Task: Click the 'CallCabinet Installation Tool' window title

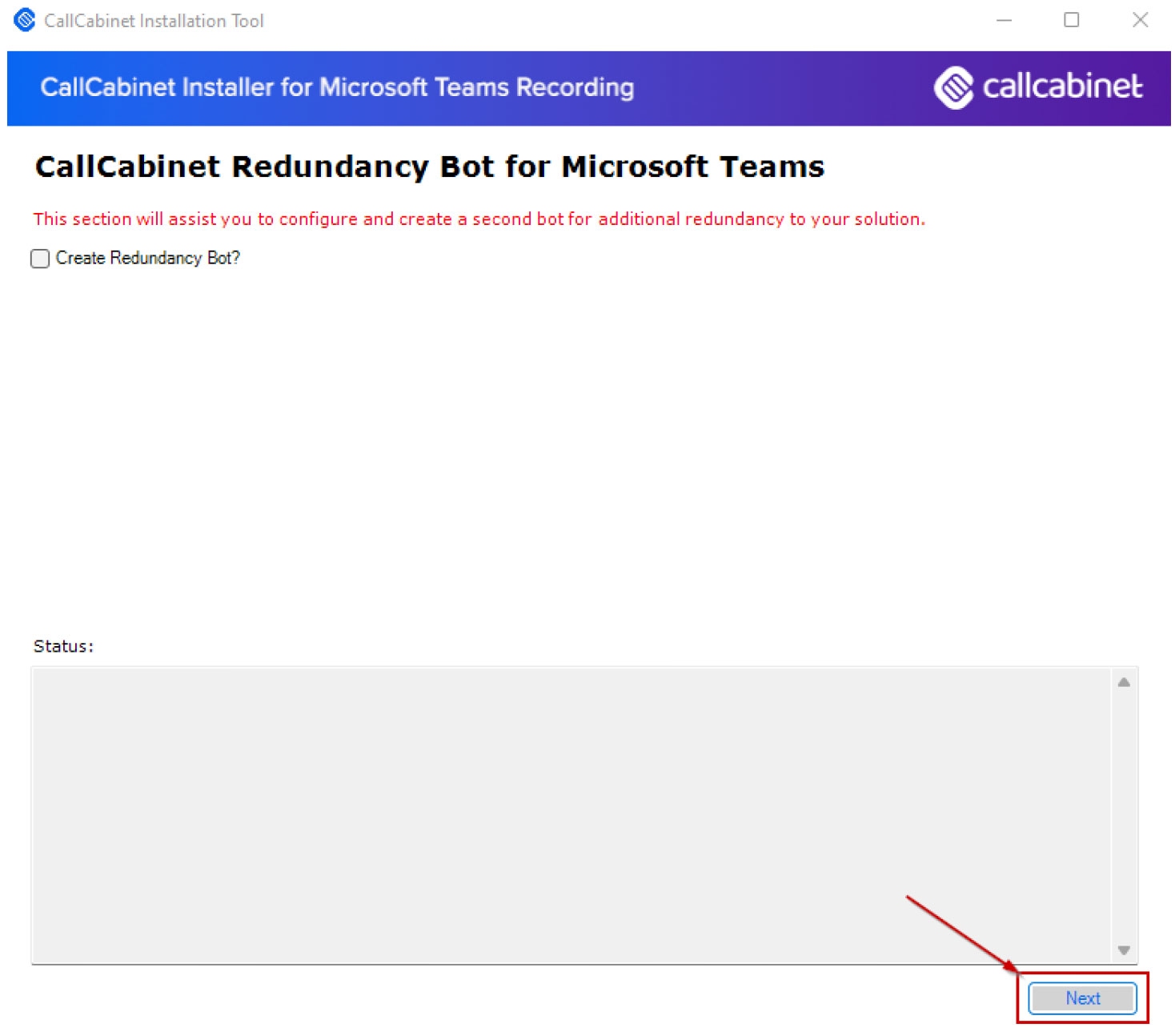Action: point(154,21)
